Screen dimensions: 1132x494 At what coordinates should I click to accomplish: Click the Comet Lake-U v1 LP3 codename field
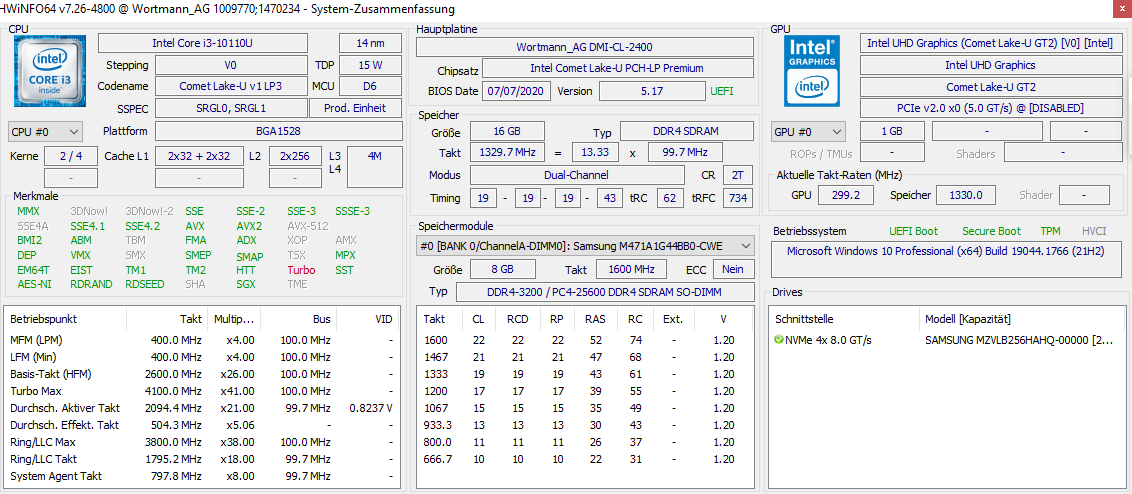pyautogui.click(x=230, y=87)
